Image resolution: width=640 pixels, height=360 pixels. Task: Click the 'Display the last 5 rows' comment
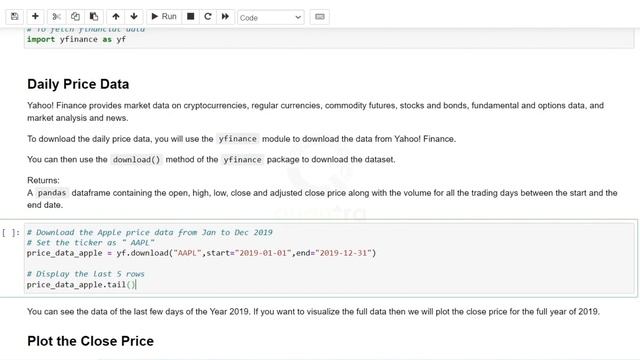click(x=85, y=274)
